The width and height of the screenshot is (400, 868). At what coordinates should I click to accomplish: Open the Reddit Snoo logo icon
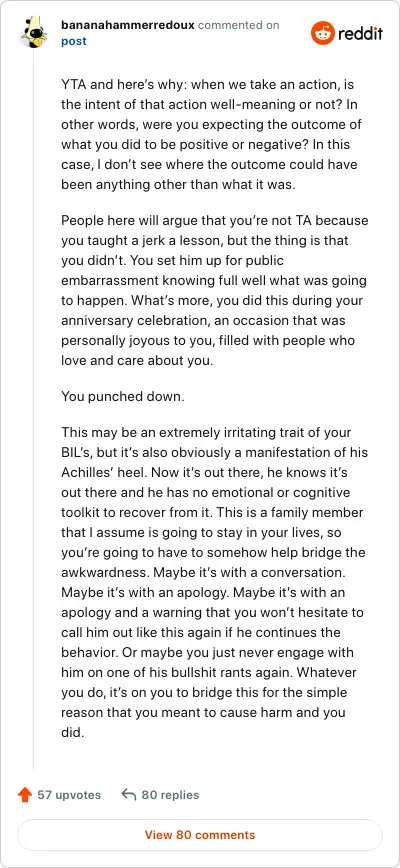pyautogui.click(x=322, y=33)
